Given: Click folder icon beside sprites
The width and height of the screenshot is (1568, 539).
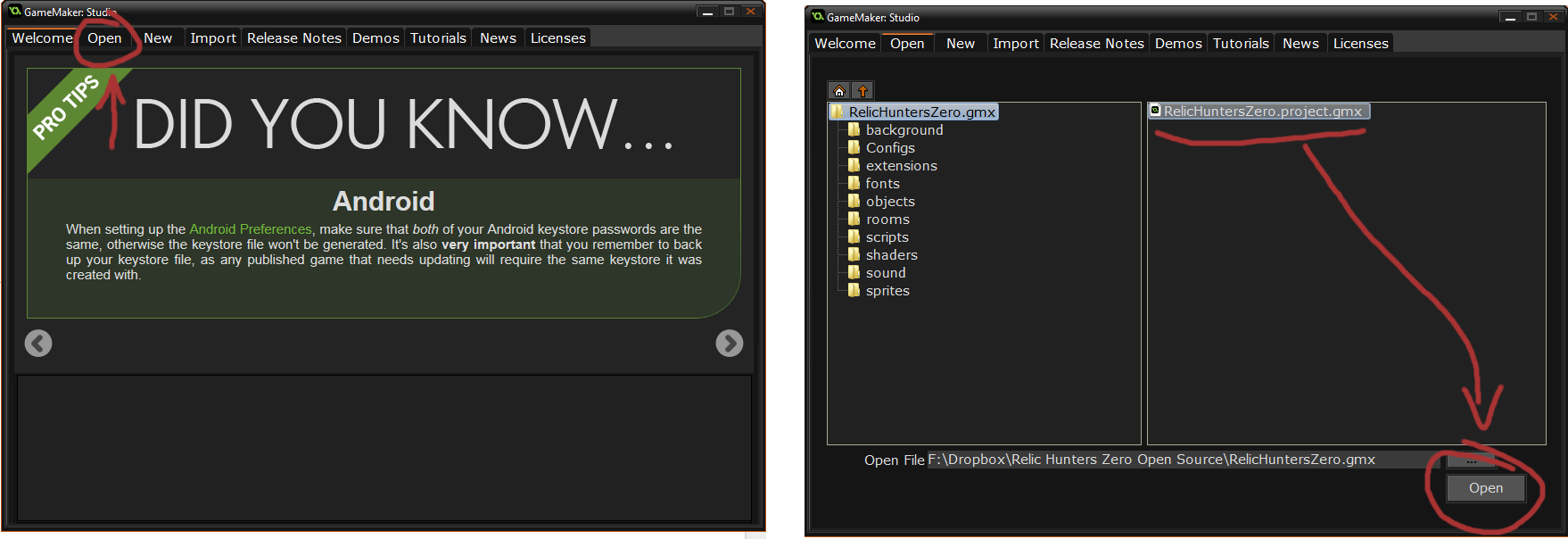Looking at the screenshot, I should pos(854,290).
